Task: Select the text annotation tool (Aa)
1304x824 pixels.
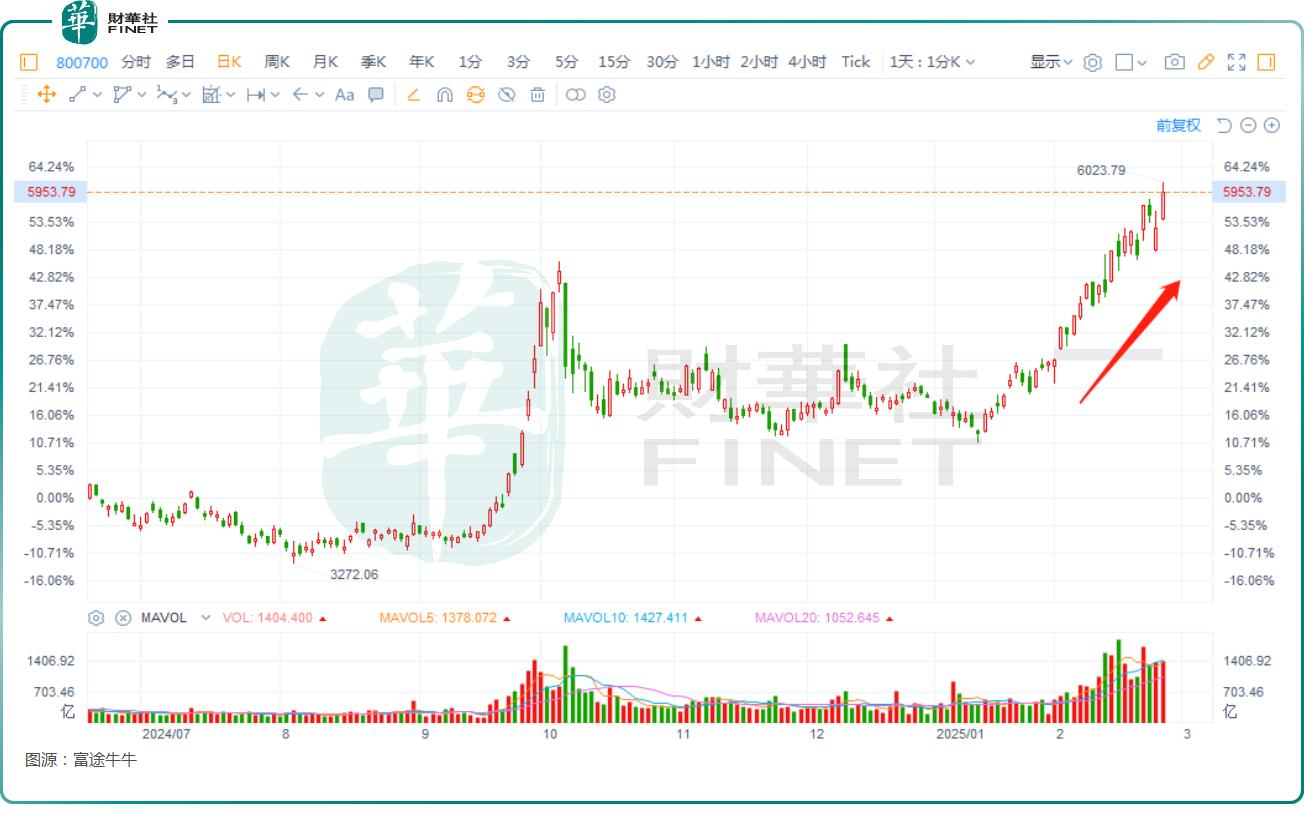Action: 345,95
